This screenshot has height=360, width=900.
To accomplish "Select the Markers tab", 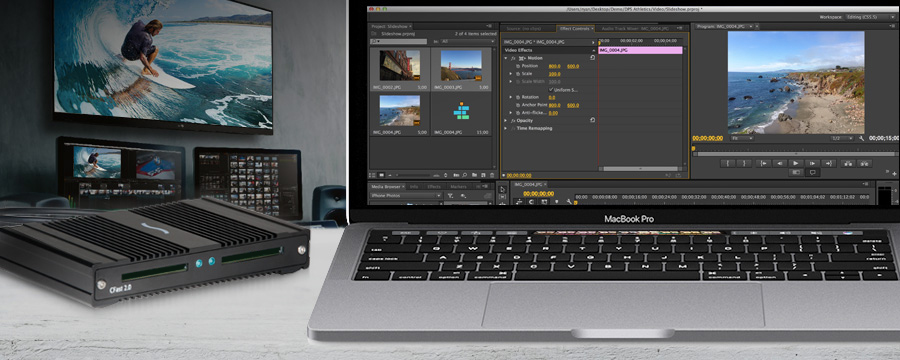I will (x=459, y=187).
